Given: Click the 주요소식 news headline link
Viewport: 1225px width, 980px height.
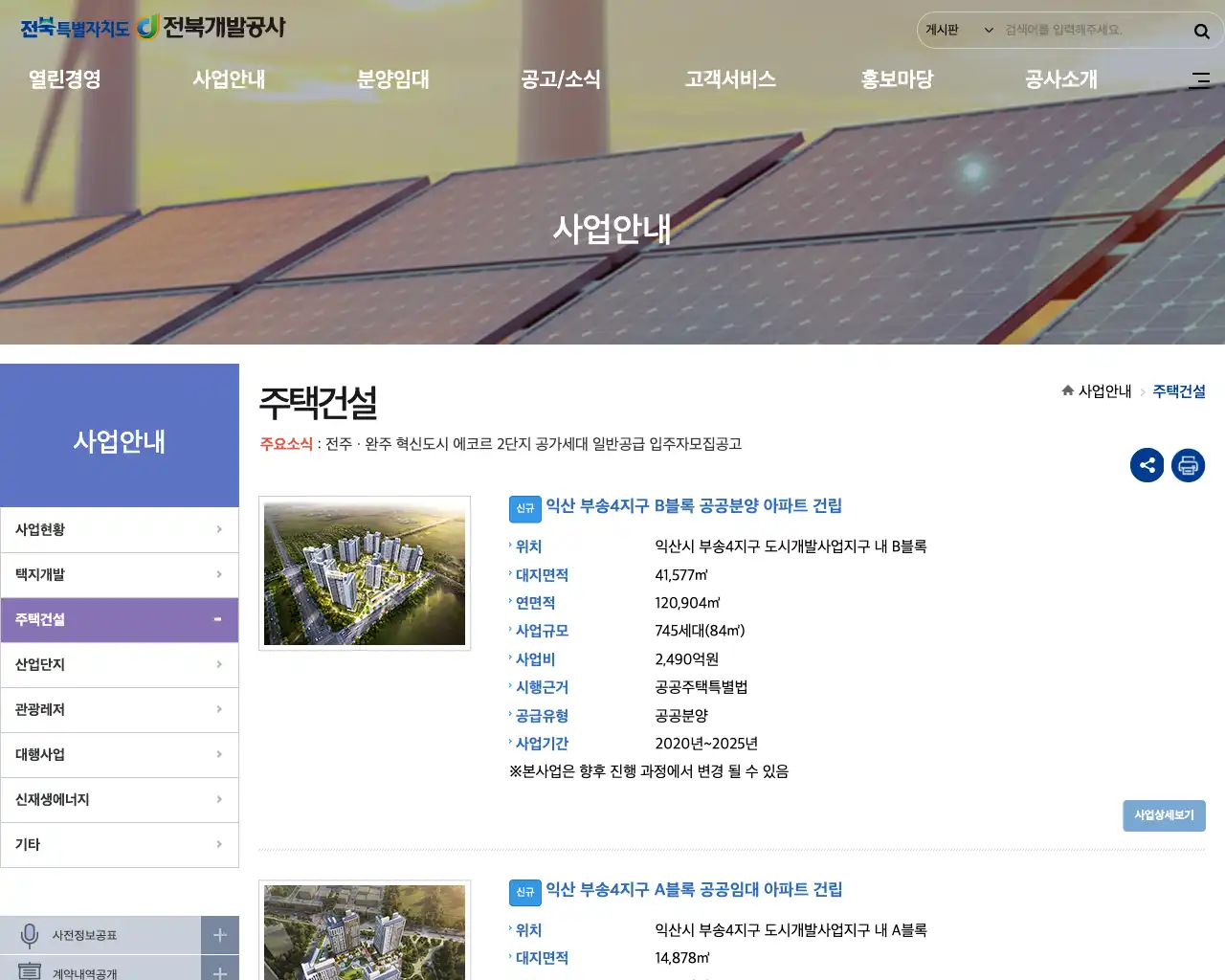Looking at the screenshot, I should coord(533,444).
